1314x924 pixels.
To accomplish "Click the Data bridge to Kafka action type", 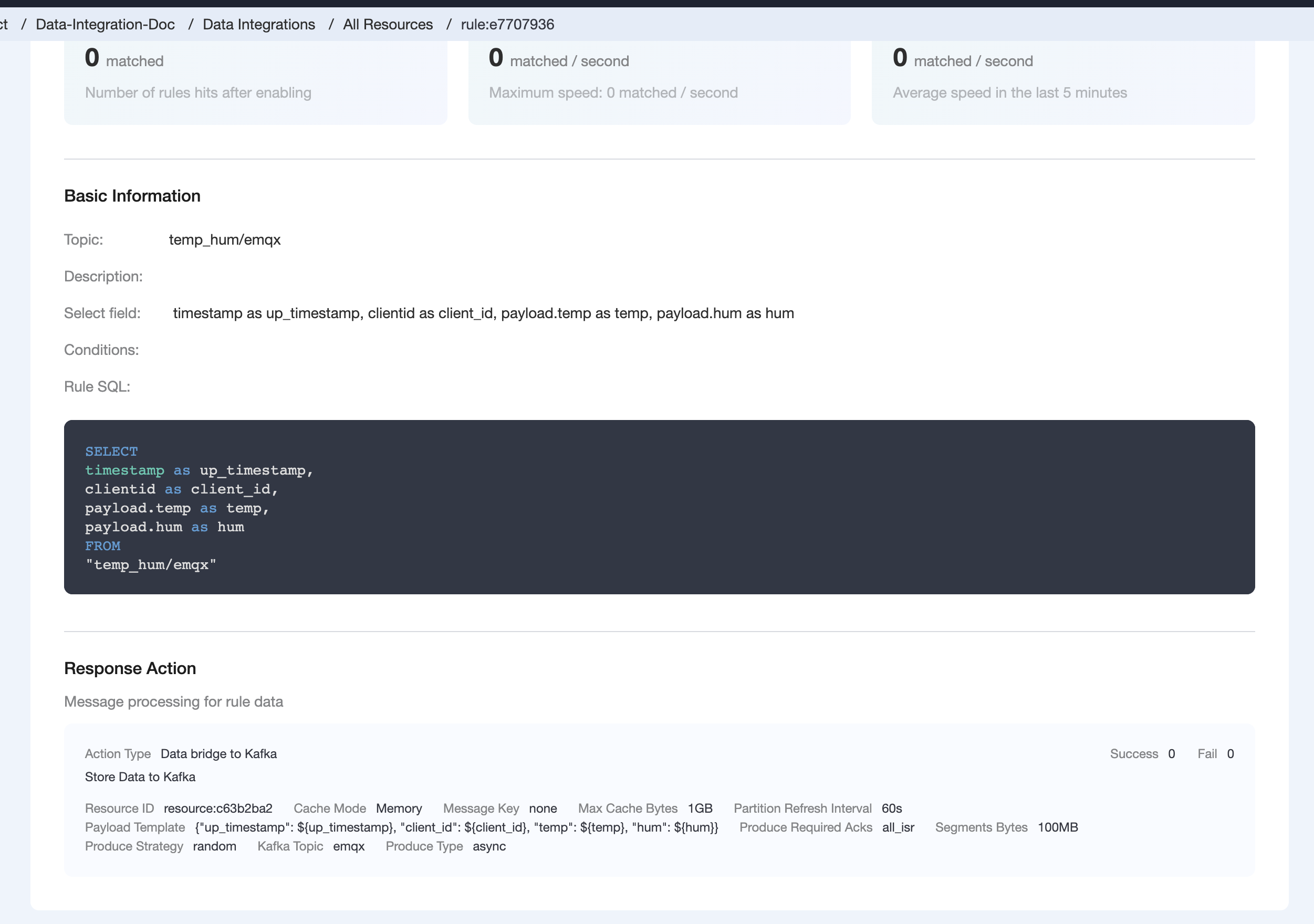I will (x=218, y=753).
